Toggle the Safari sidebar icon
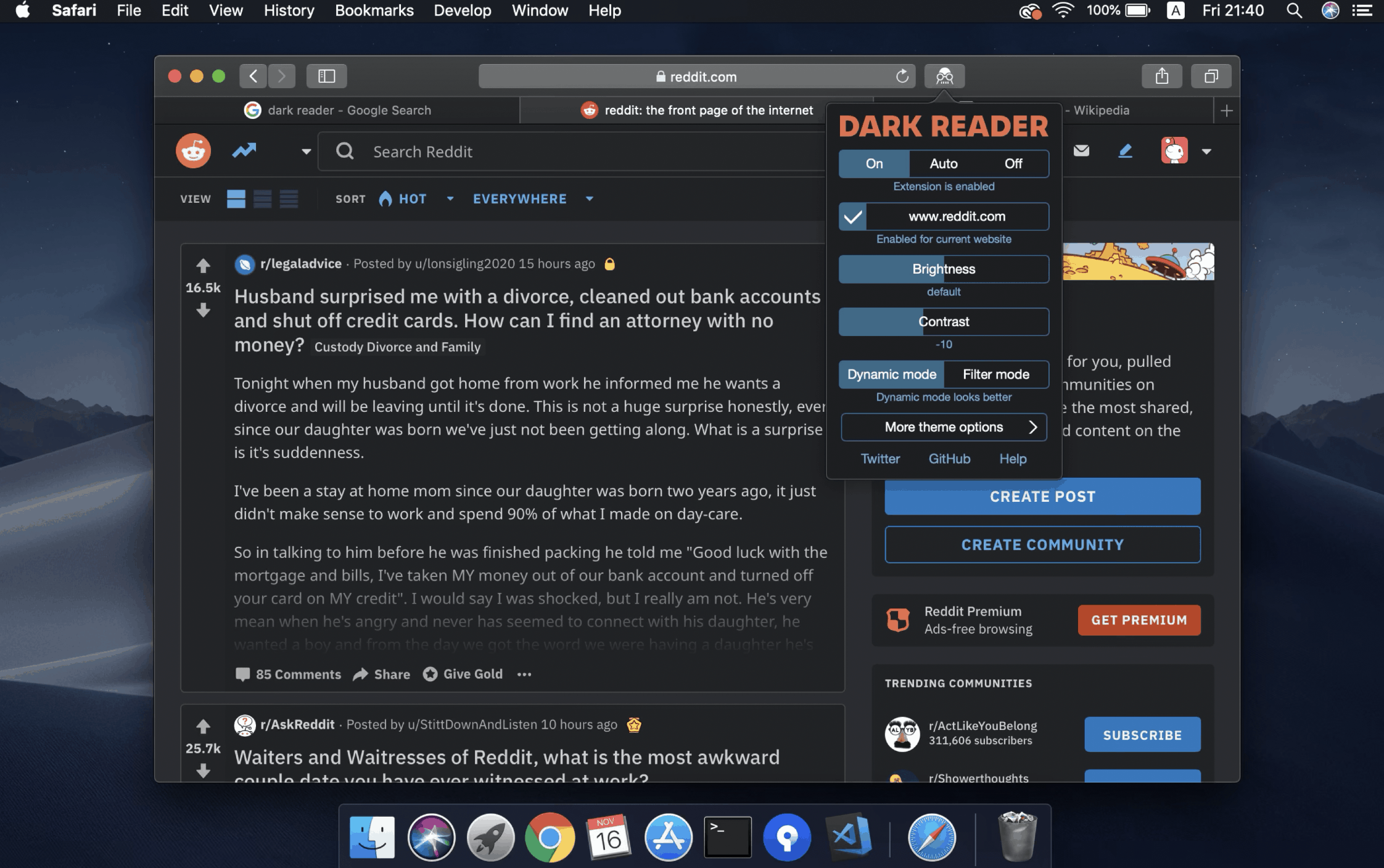This screenshot has height=868, width=1384. [x=326, y=76]
